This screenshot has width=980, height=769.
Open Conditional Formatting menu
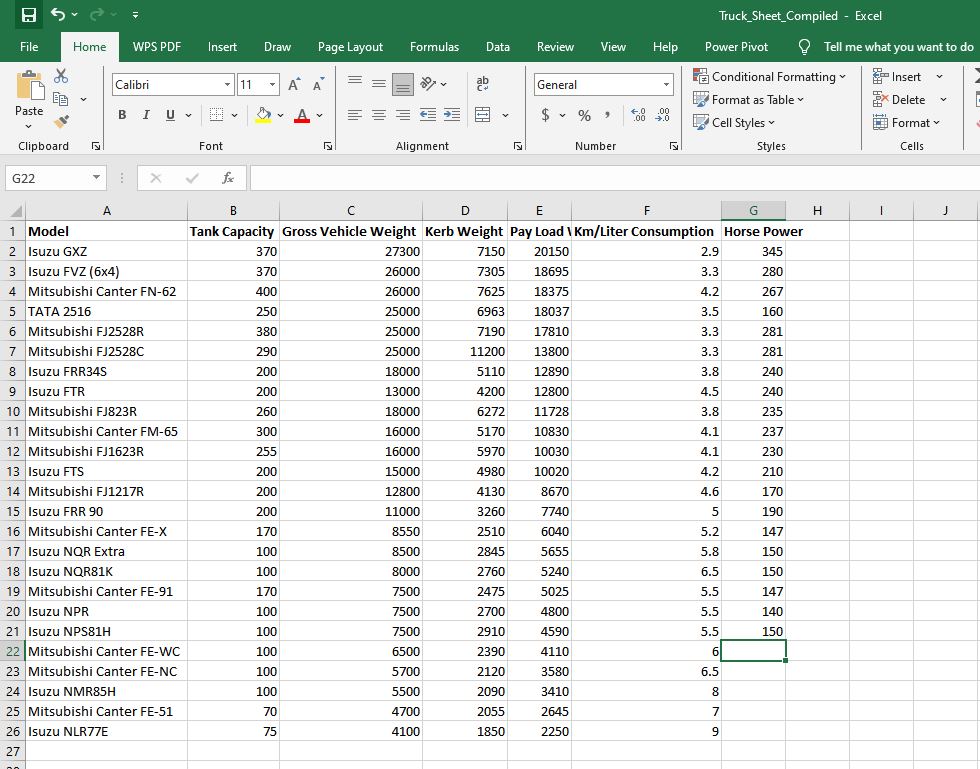[769, 76]
